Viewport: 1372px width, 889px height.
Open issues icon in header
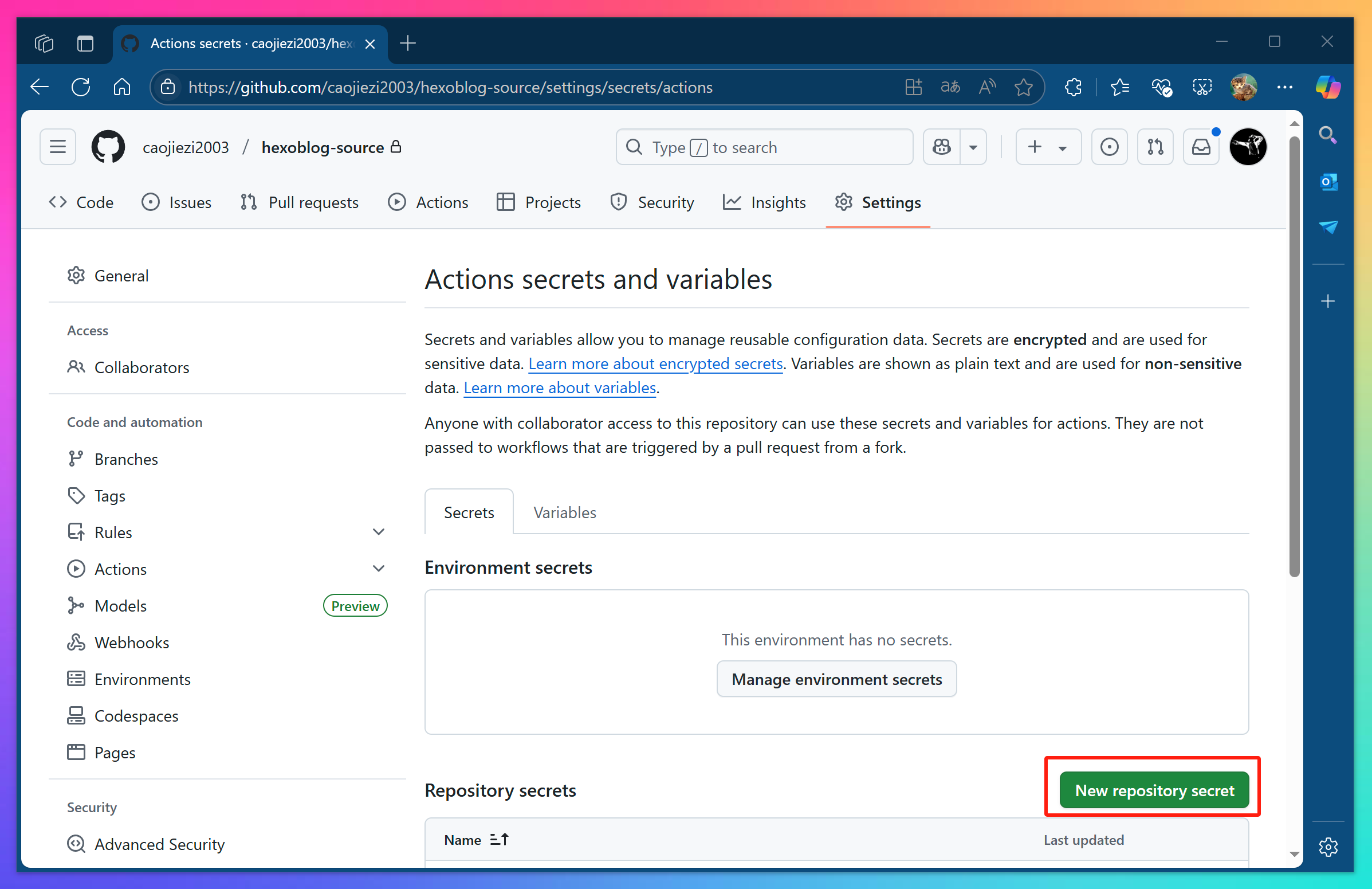pos(1108,147)
